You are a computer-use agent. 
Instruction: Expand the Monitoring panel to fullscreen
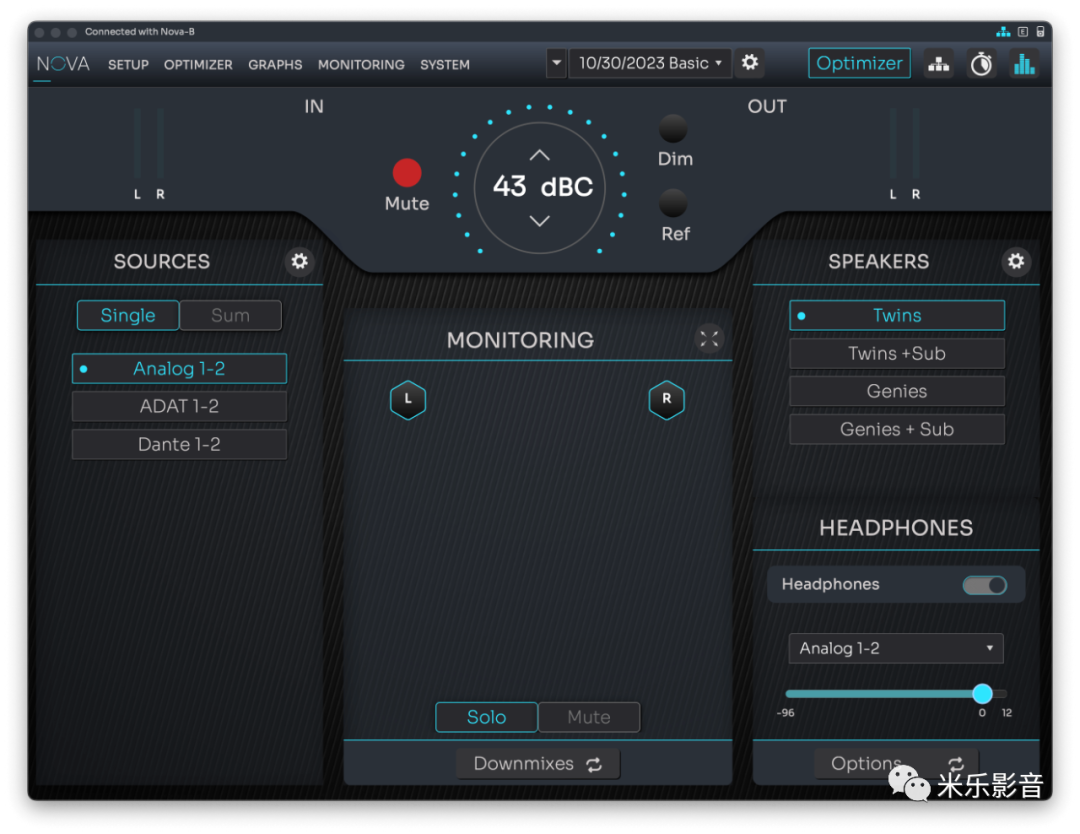click(x=709, y=339)
